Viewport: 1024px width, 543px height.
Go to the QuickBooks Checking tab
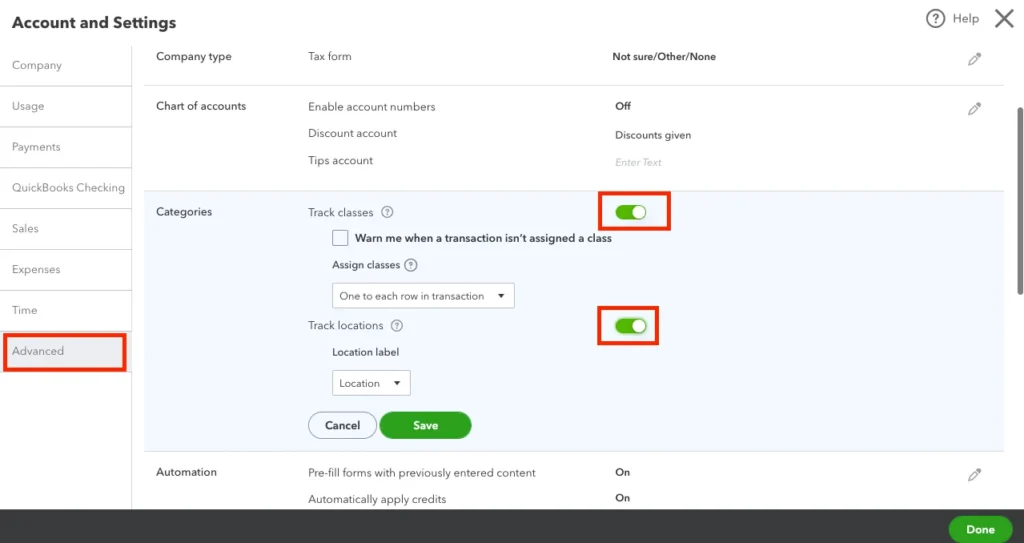(68, 188)
